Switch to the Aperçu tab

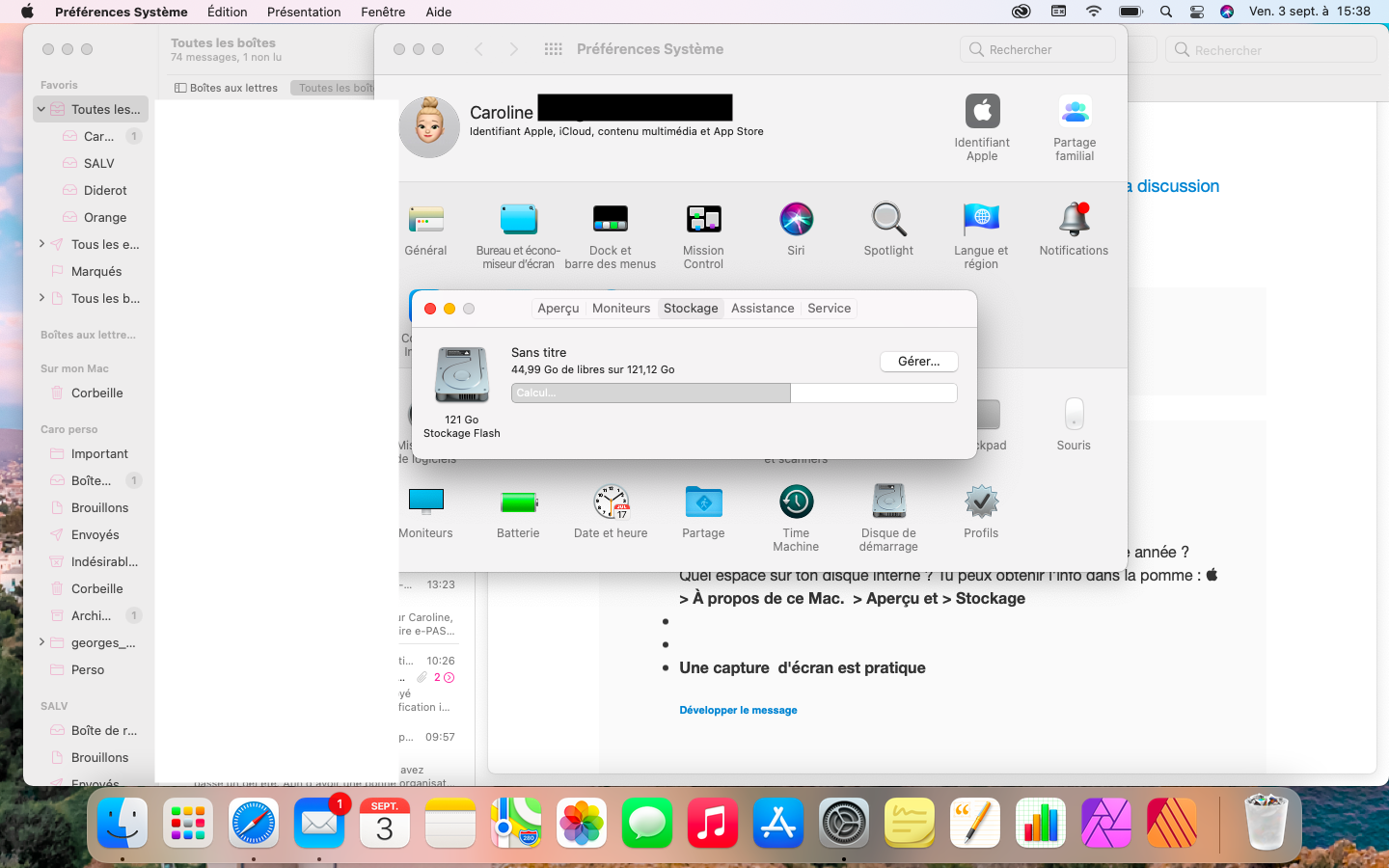[558, 309]
